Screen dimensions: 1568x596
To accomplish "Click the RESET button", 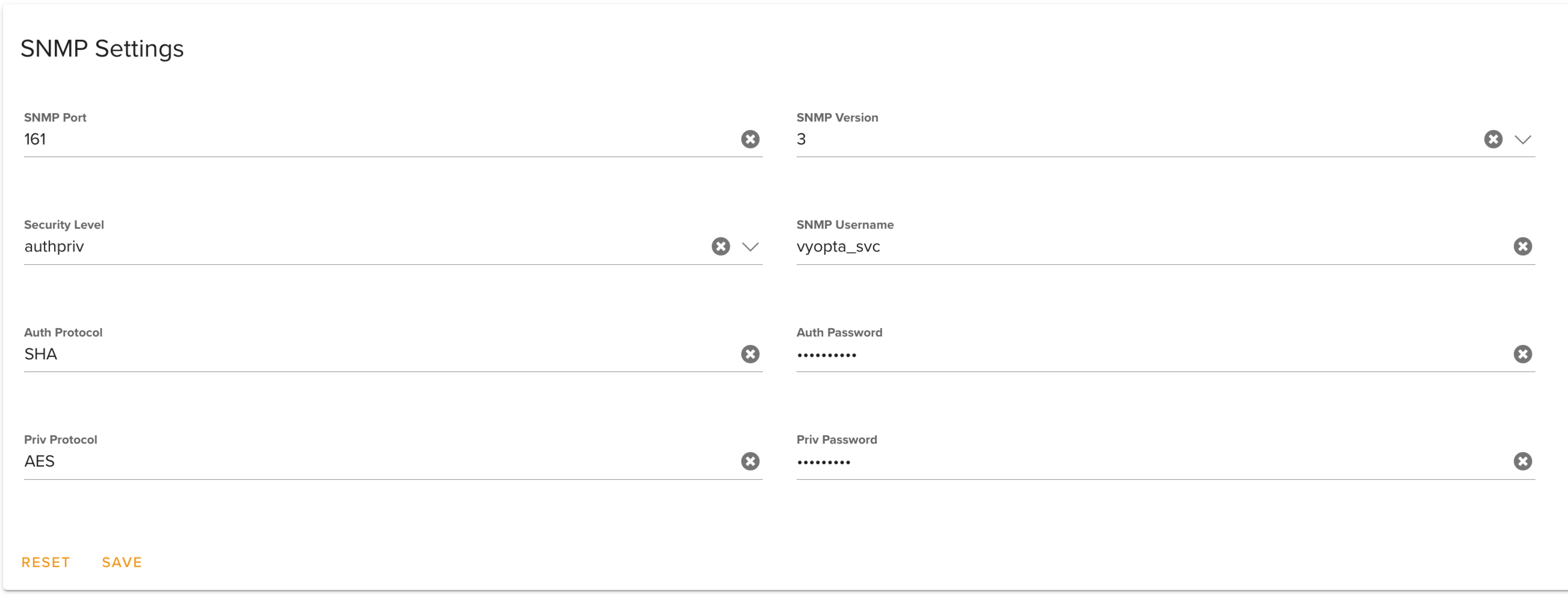I will (x=46, y=563).
